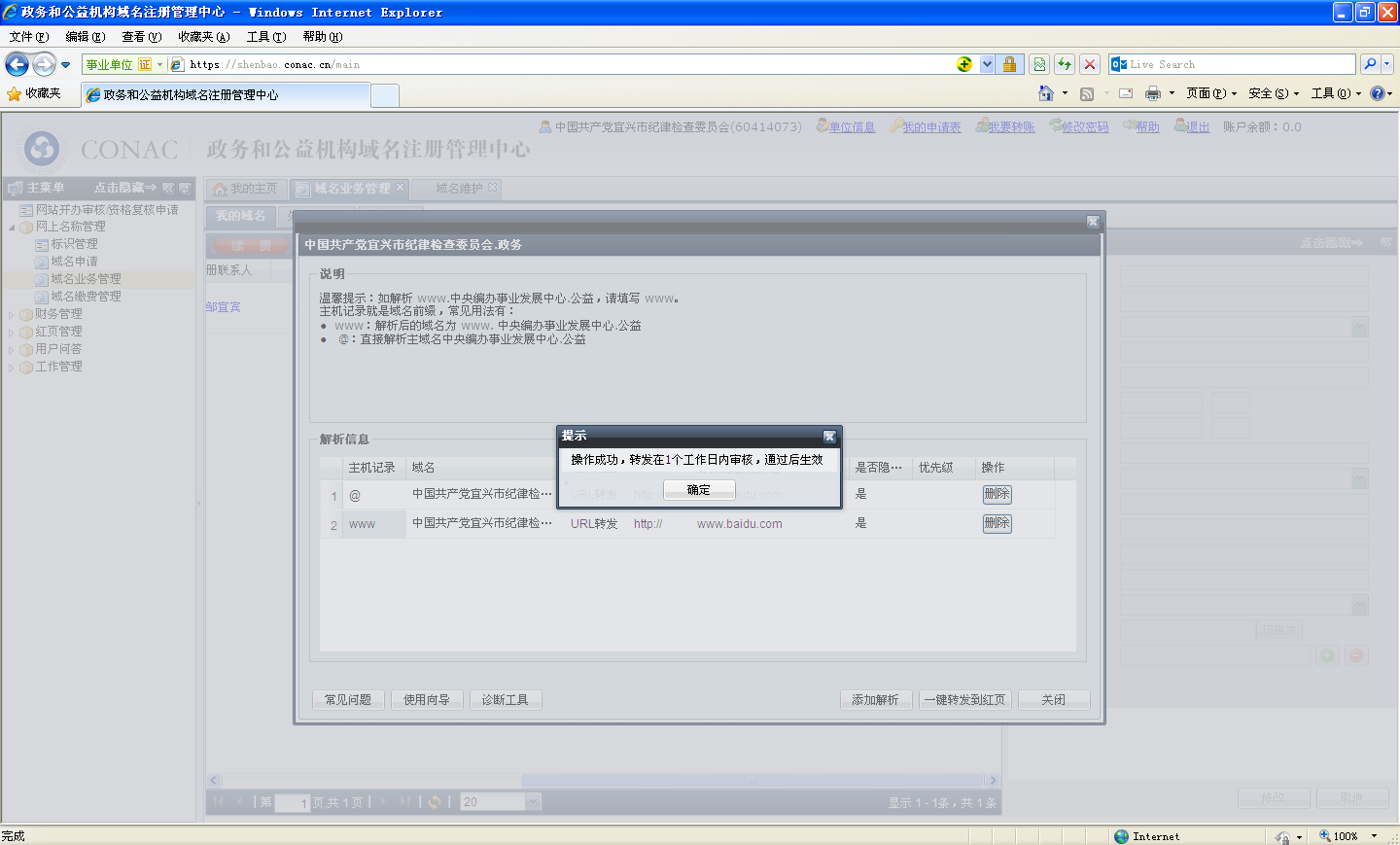Click the read mail icon

click(x=1126, y=93)
